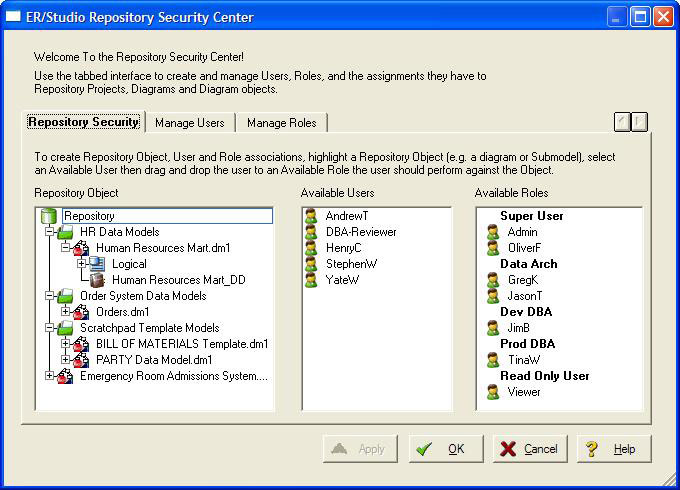Click the GregK user icon
The width and height of the screenshot is (680, 490).
pos(493,280)
